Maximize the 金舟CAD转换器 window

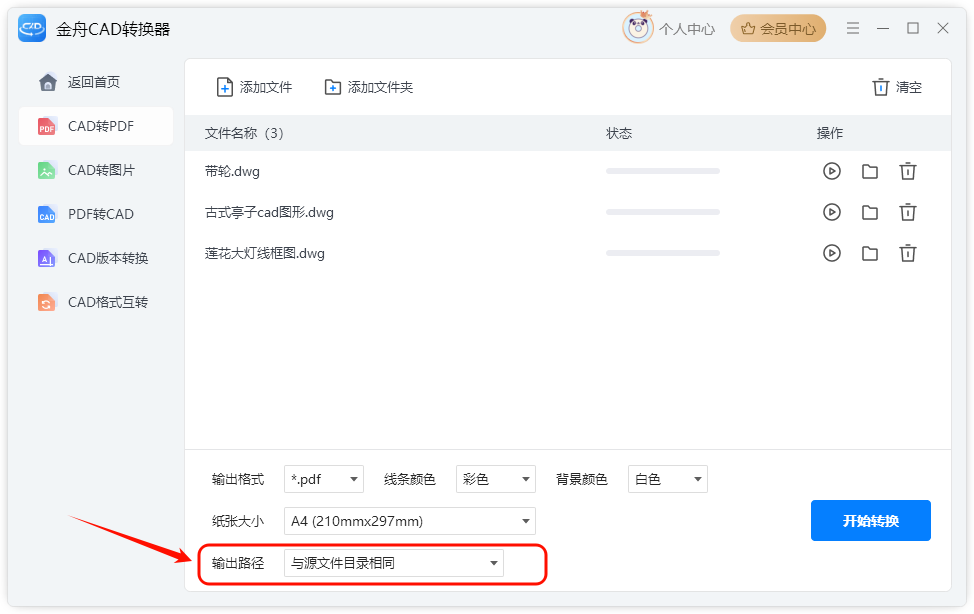(913, 28)
